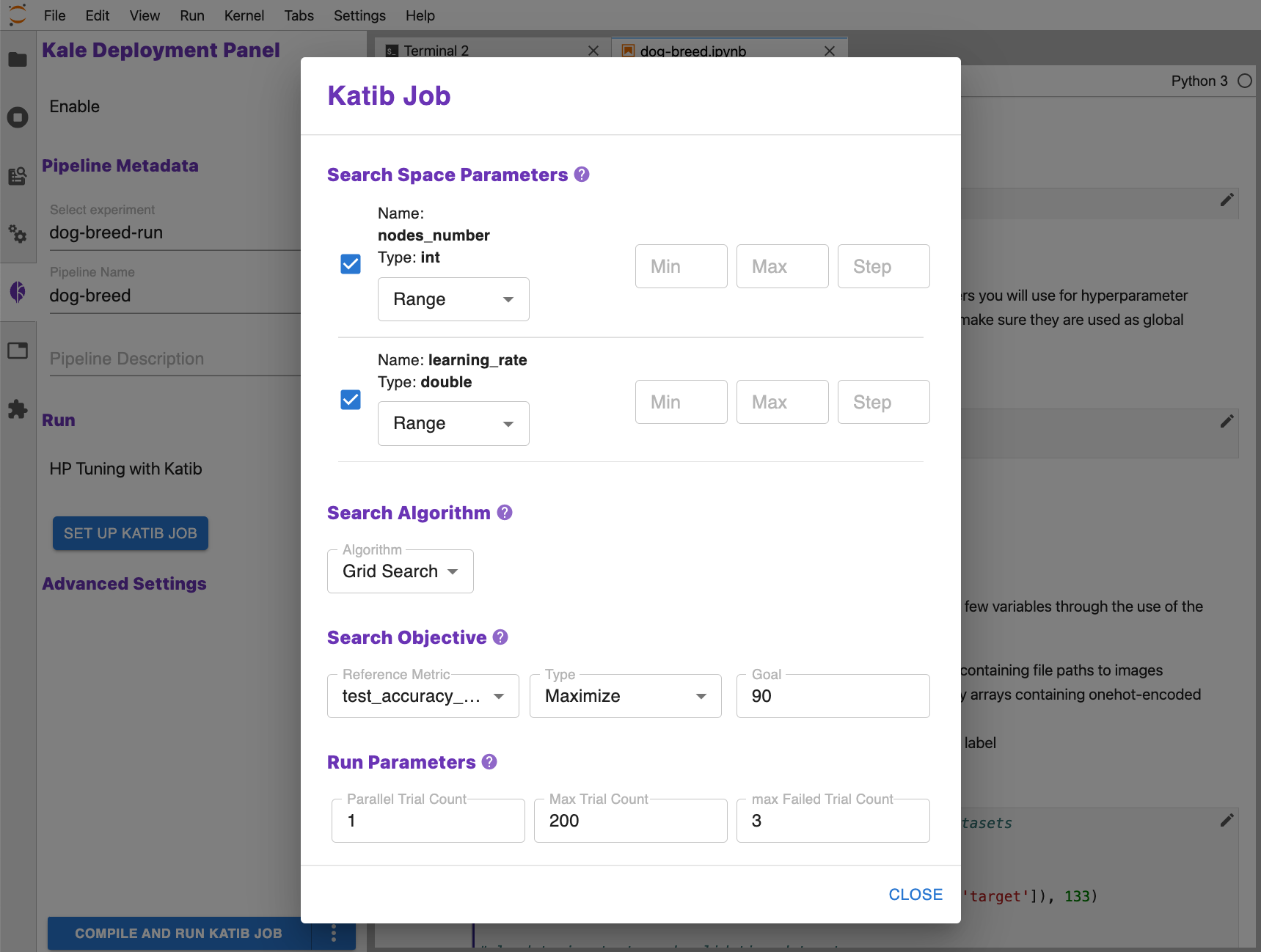Viewport: 1261px width, 952px height.
Task: Open Range dropdown for learning_rate
Action: pos(453,423)
